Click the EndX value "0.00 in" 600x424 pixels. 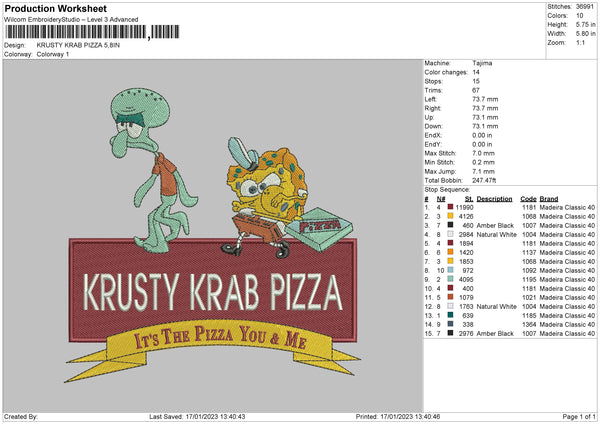point(482,135)
